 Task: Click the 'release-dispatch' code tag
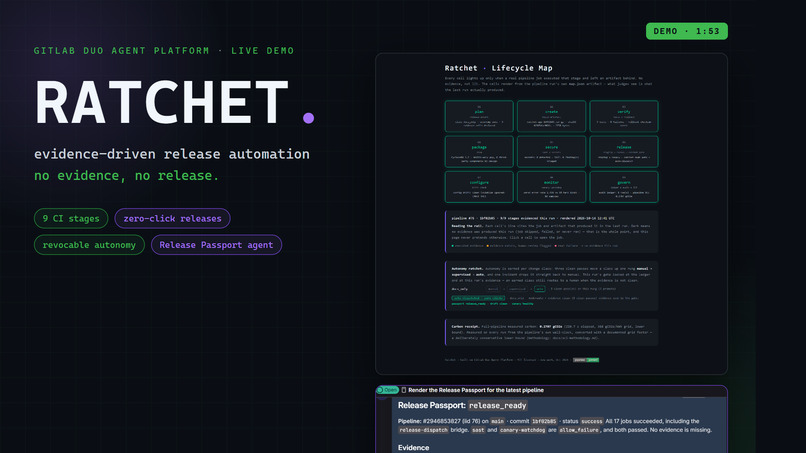tap(423, 430)
